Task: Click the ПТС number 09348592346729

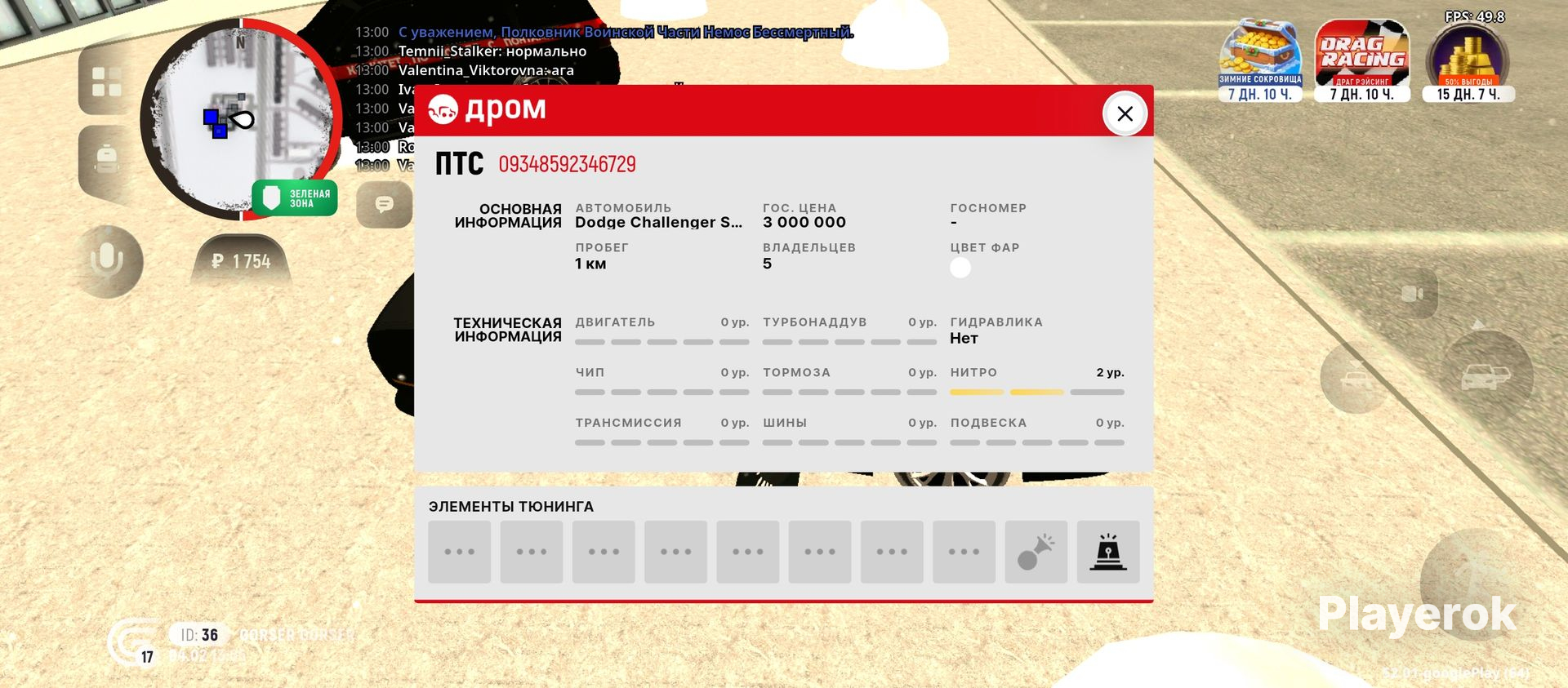Action: tap(567, 164)
